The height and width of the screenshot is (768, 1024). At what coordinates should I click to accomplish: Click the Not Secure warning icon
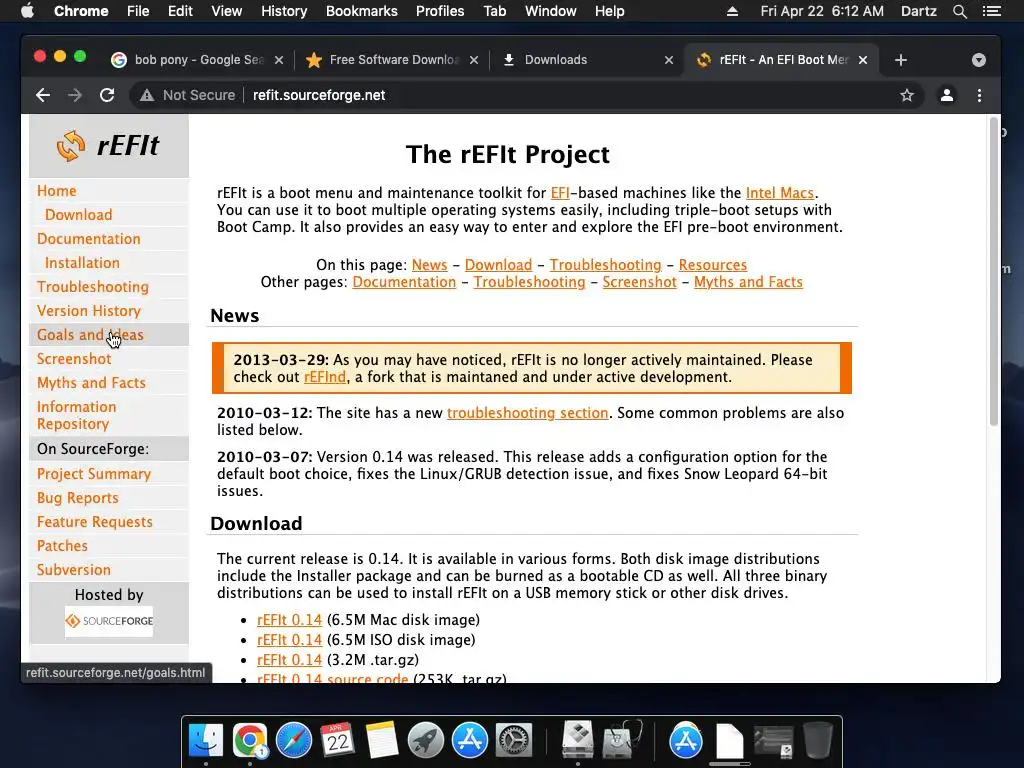tap(147, 95)
